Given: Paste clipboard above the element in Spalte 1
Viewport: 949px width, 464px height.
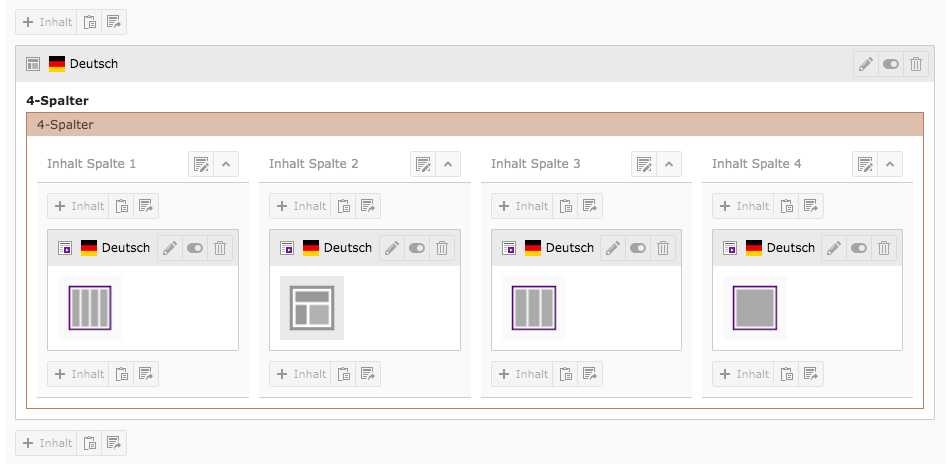Looking at the screenshot, I should [122, 206].
